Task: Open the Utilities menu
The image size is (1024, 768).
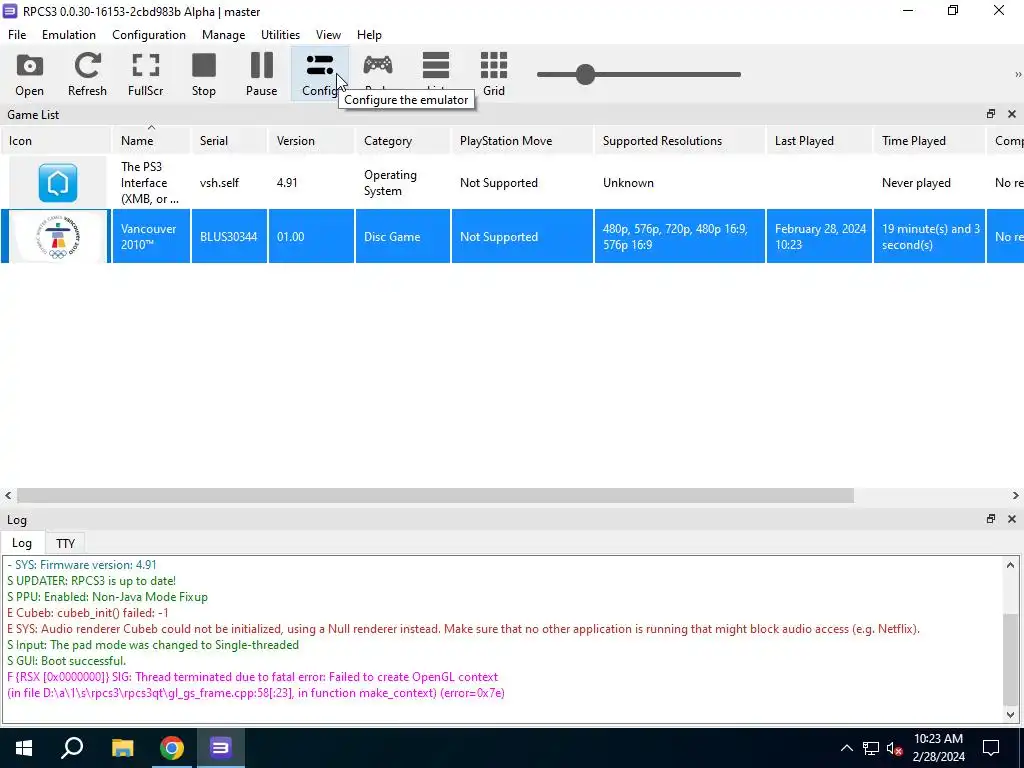Action: (x=280, y=35)
